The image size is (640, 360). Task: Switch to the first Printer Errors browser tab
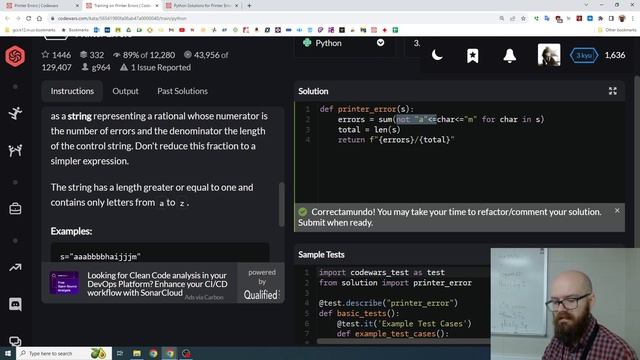tap(41, 6)
